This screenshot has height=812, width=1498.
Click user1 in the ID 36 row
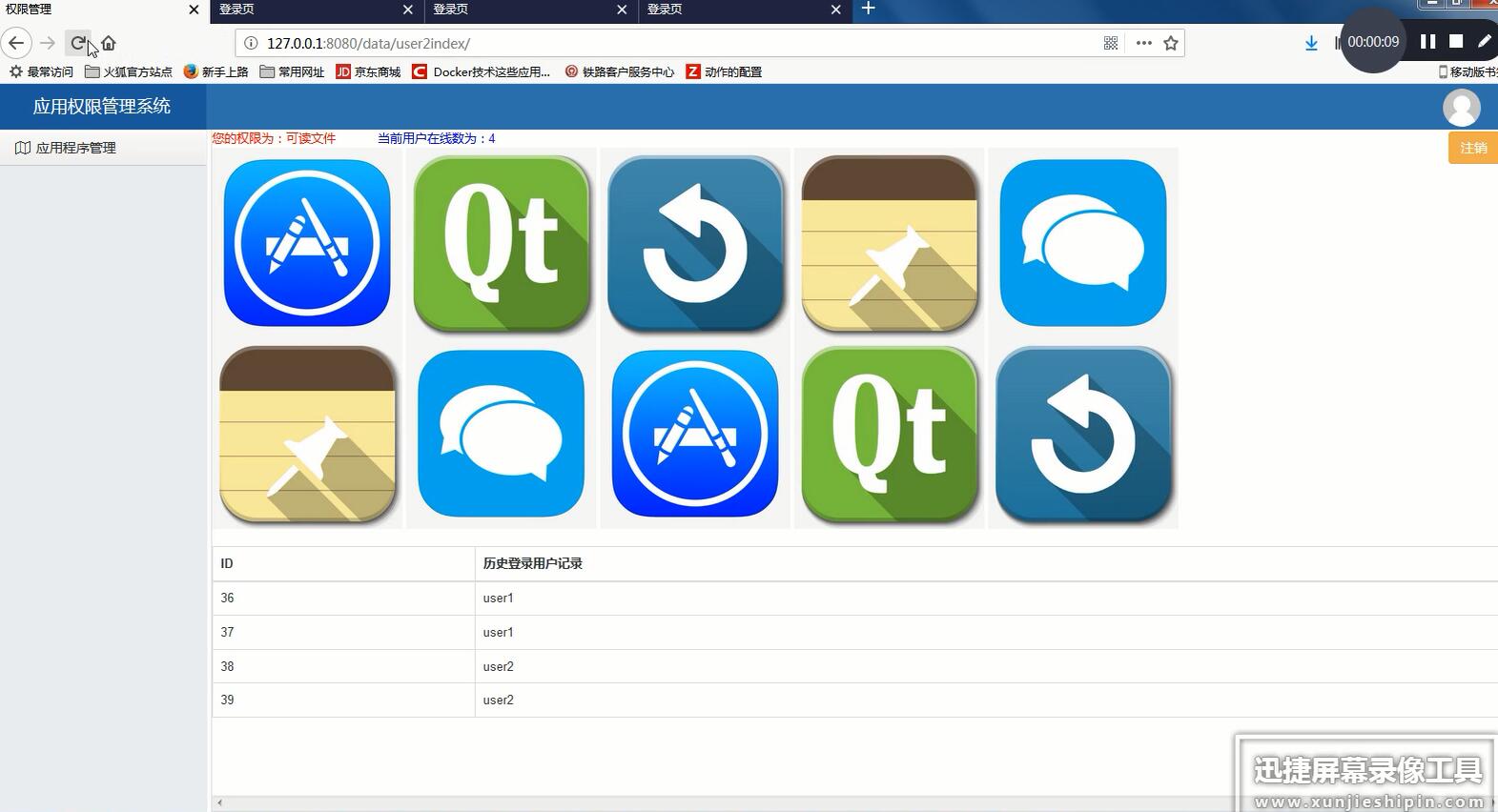(498, 599)
